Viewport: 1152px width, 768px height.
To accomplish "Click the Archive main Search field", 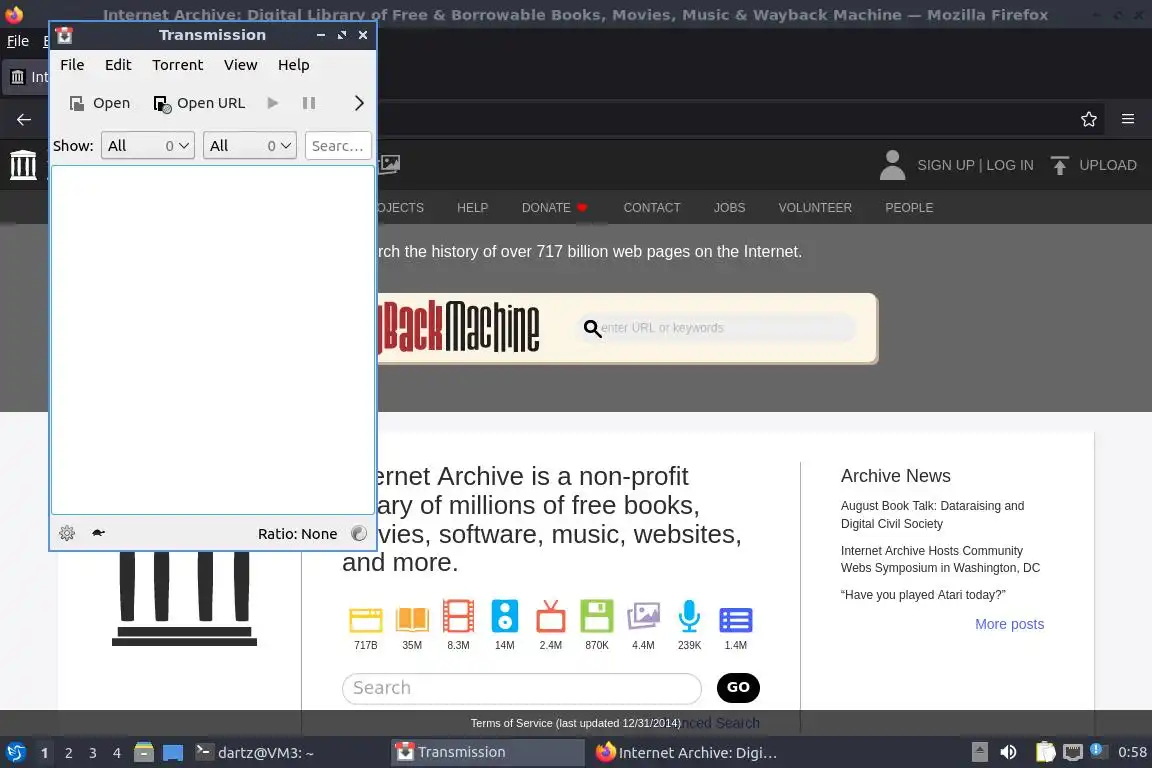I will [x=522, y=688].
